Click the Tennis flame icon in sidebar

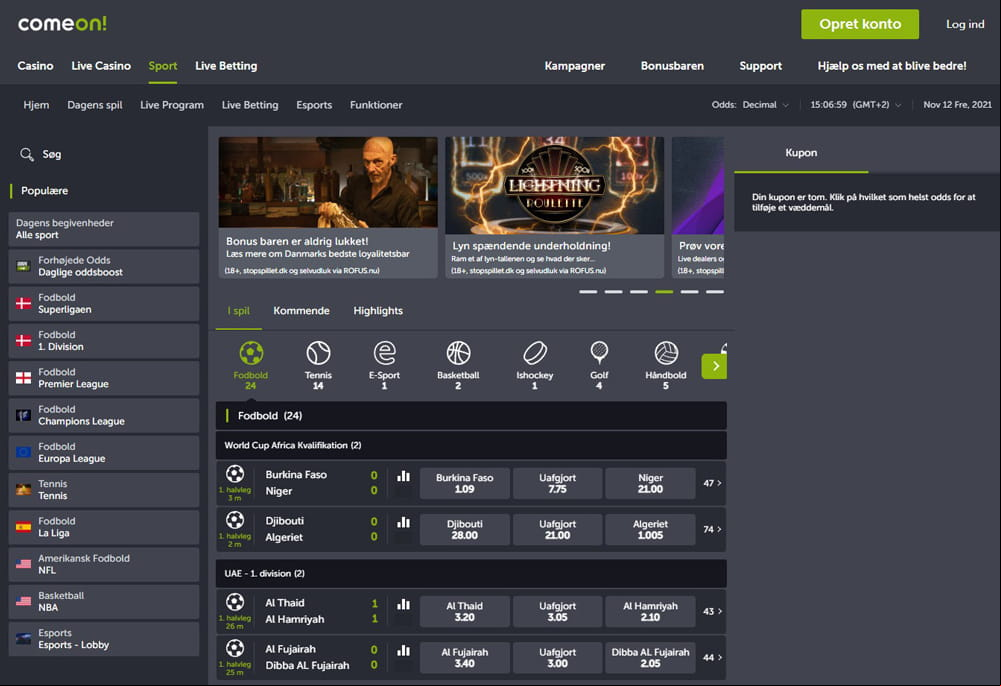[24, 490]
